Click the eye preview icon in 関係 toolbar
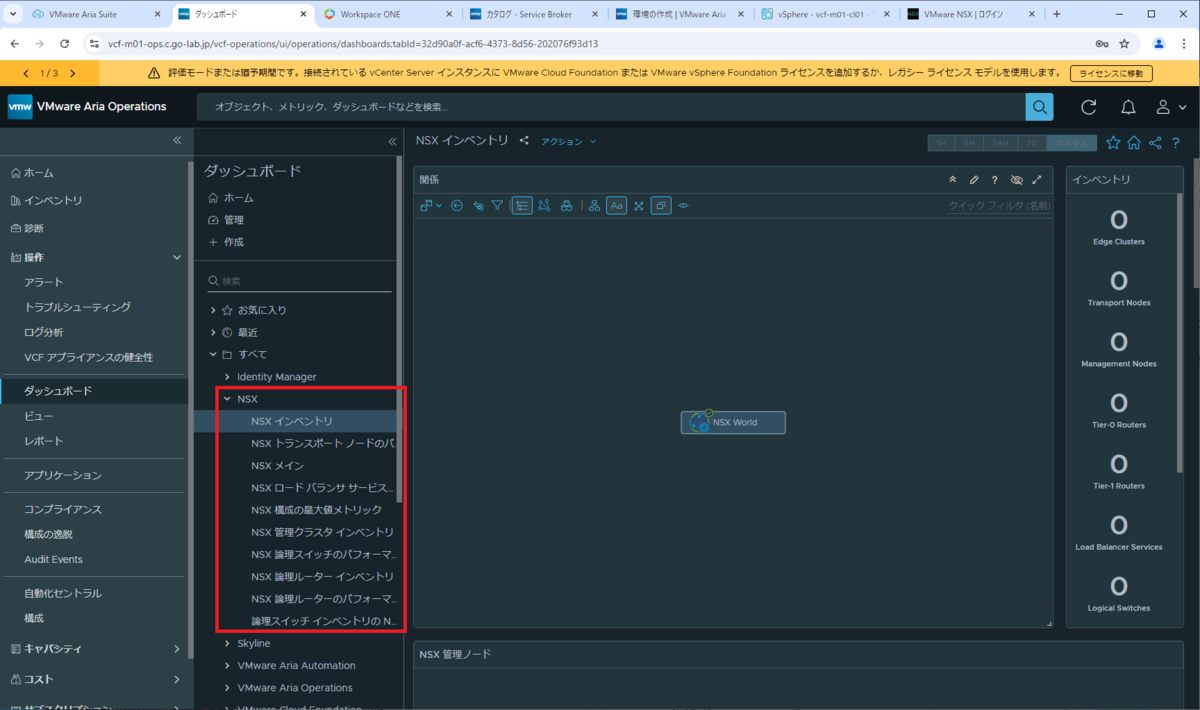 (x=684, y=205)
